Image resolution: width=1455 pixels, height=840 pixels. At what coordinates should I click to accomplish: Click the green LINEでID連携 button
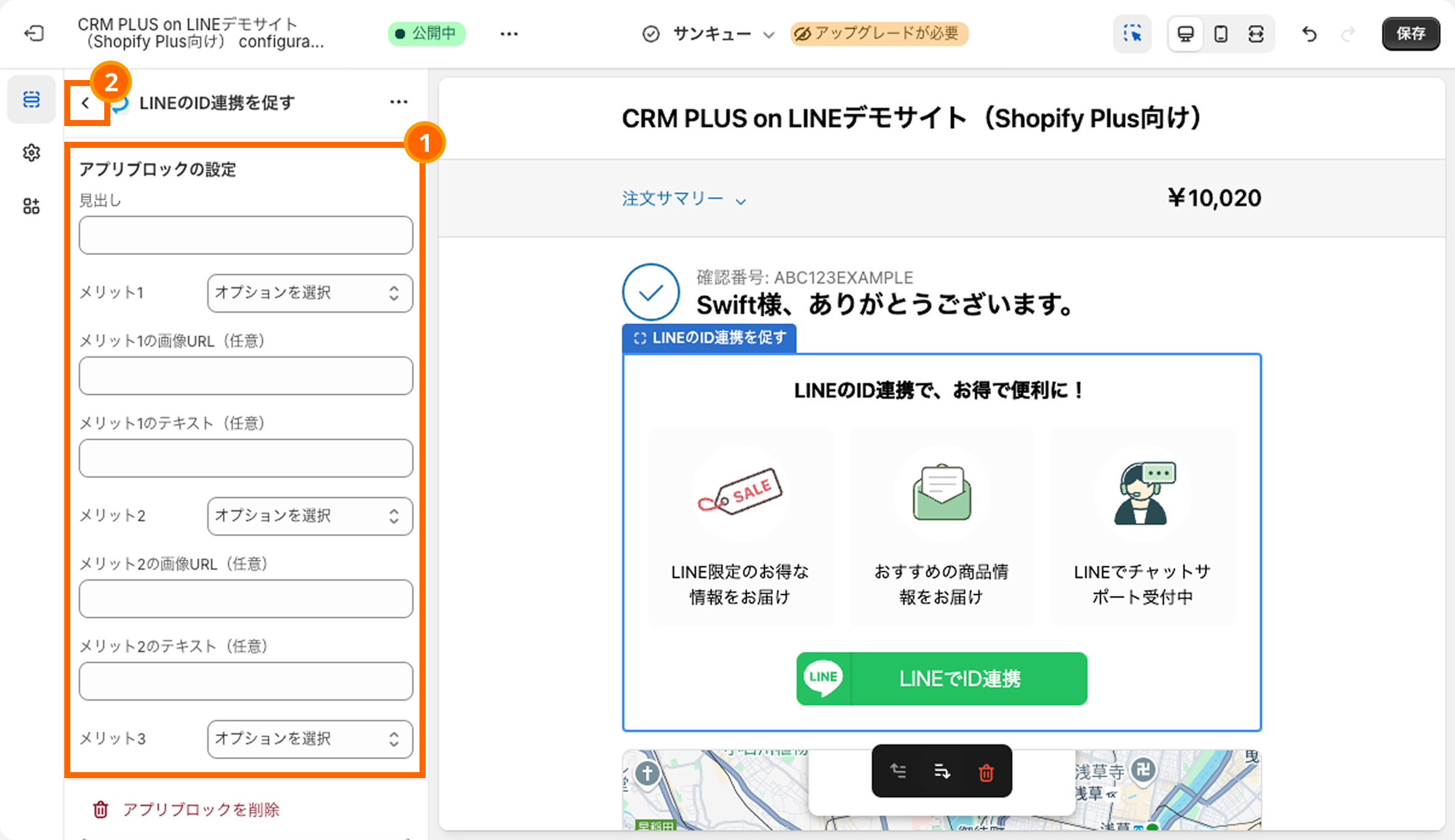pyautogui.click(x=942, y=678)
